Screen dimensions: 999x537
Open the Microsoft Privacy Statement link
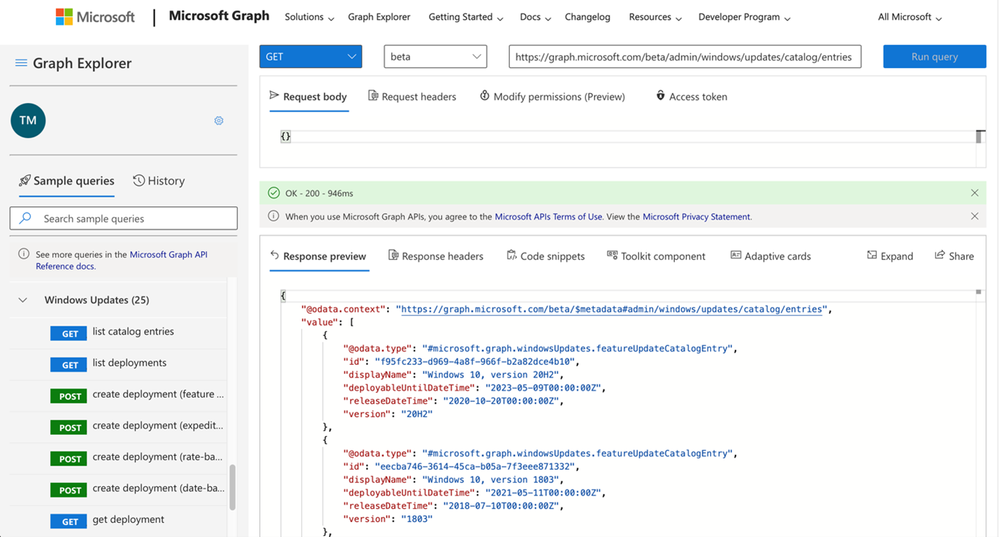pos(696,217)
